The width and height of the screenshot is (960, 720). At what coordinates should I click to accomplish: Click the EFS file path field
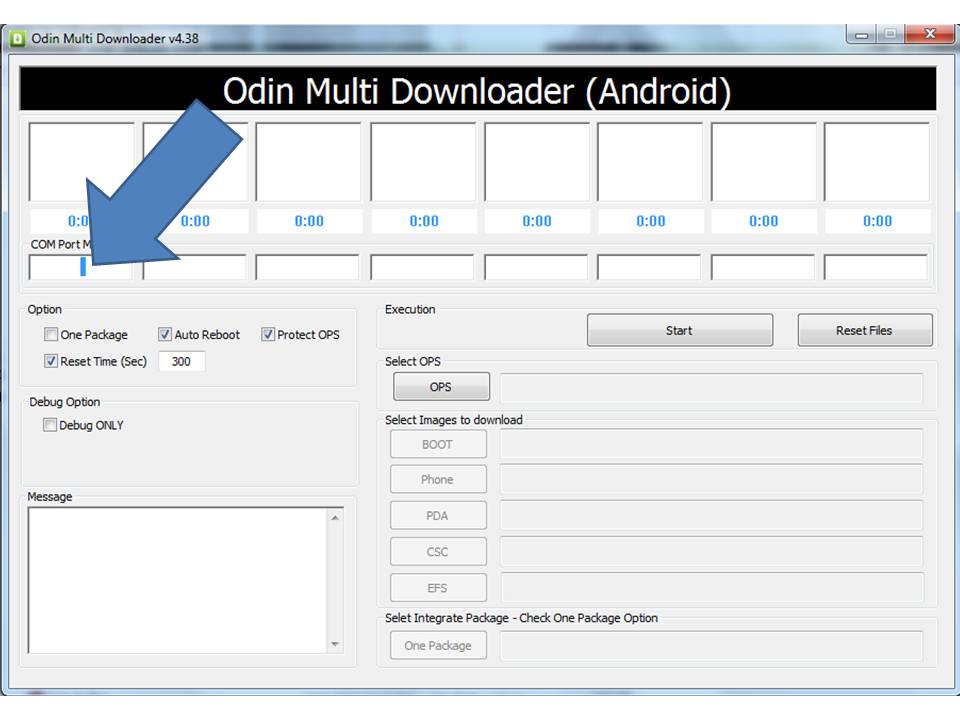(x=711, y=587)
